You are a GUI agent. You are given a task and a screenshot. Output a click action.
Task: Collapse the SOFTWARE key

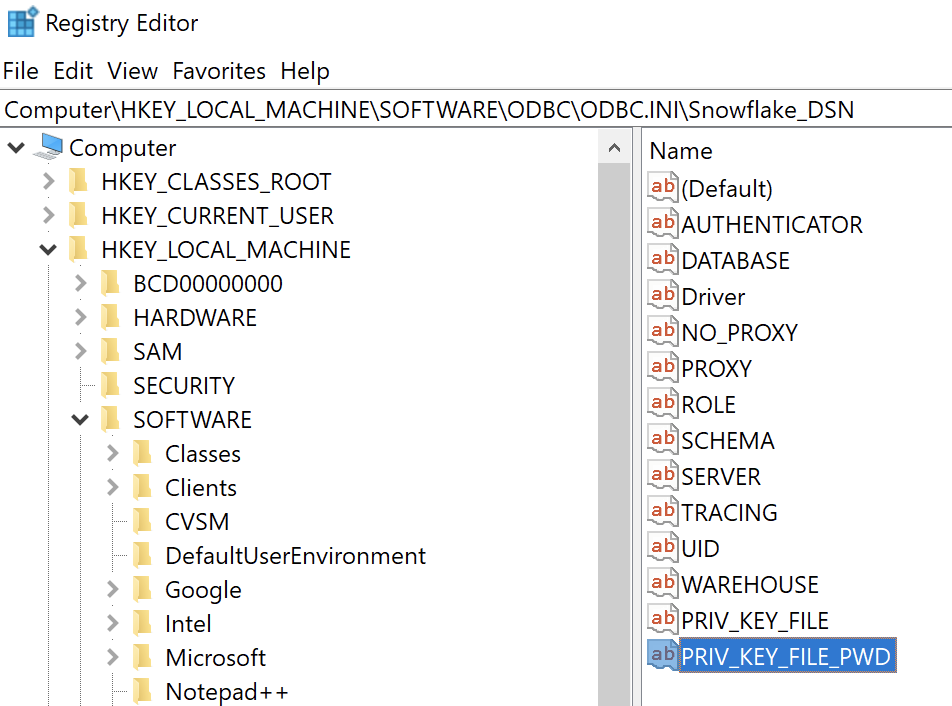(x=79, y=419)
